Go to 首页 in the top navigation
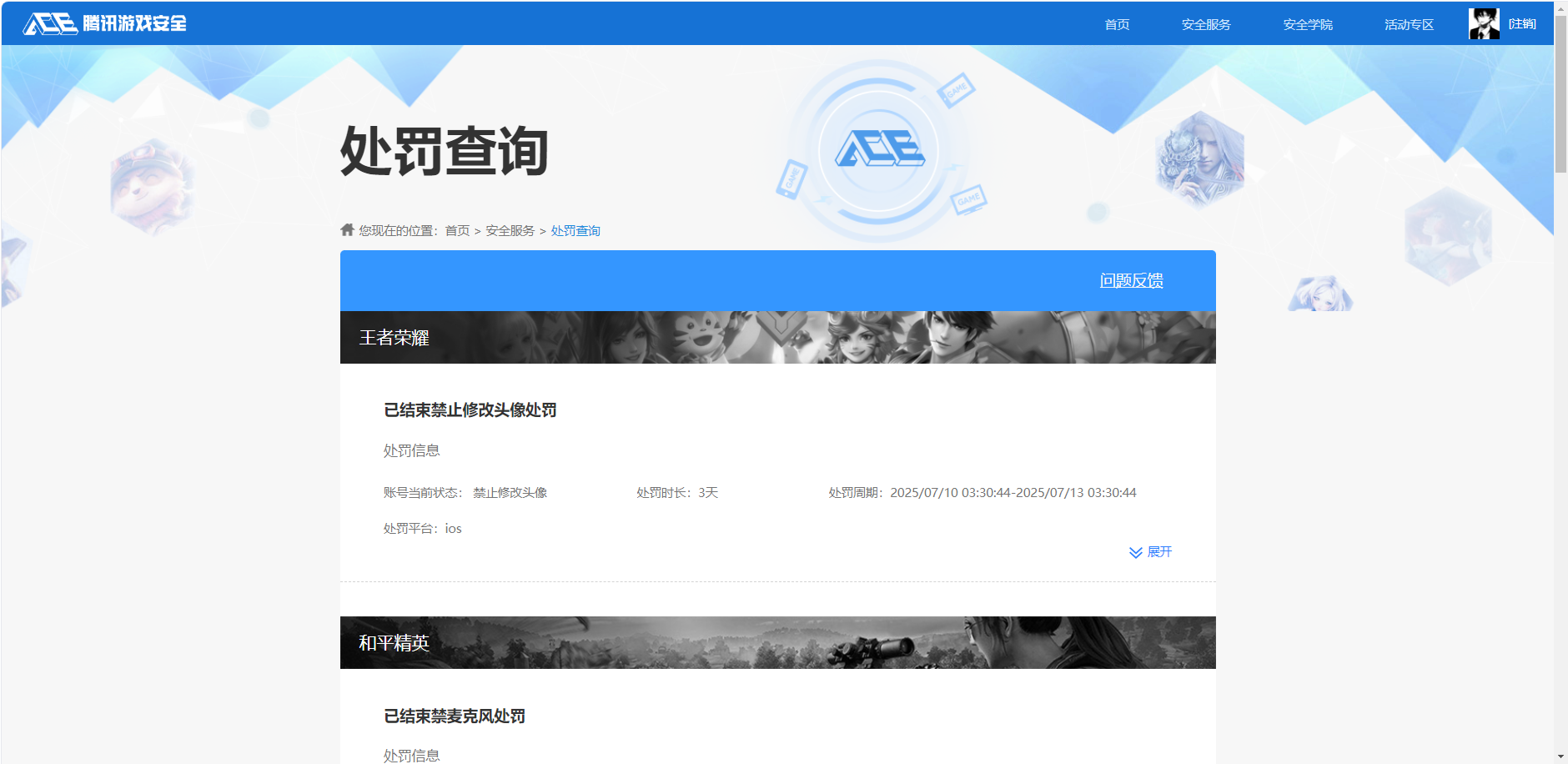Screen dimensions: 1568x764 click(x=1117, y=24)
